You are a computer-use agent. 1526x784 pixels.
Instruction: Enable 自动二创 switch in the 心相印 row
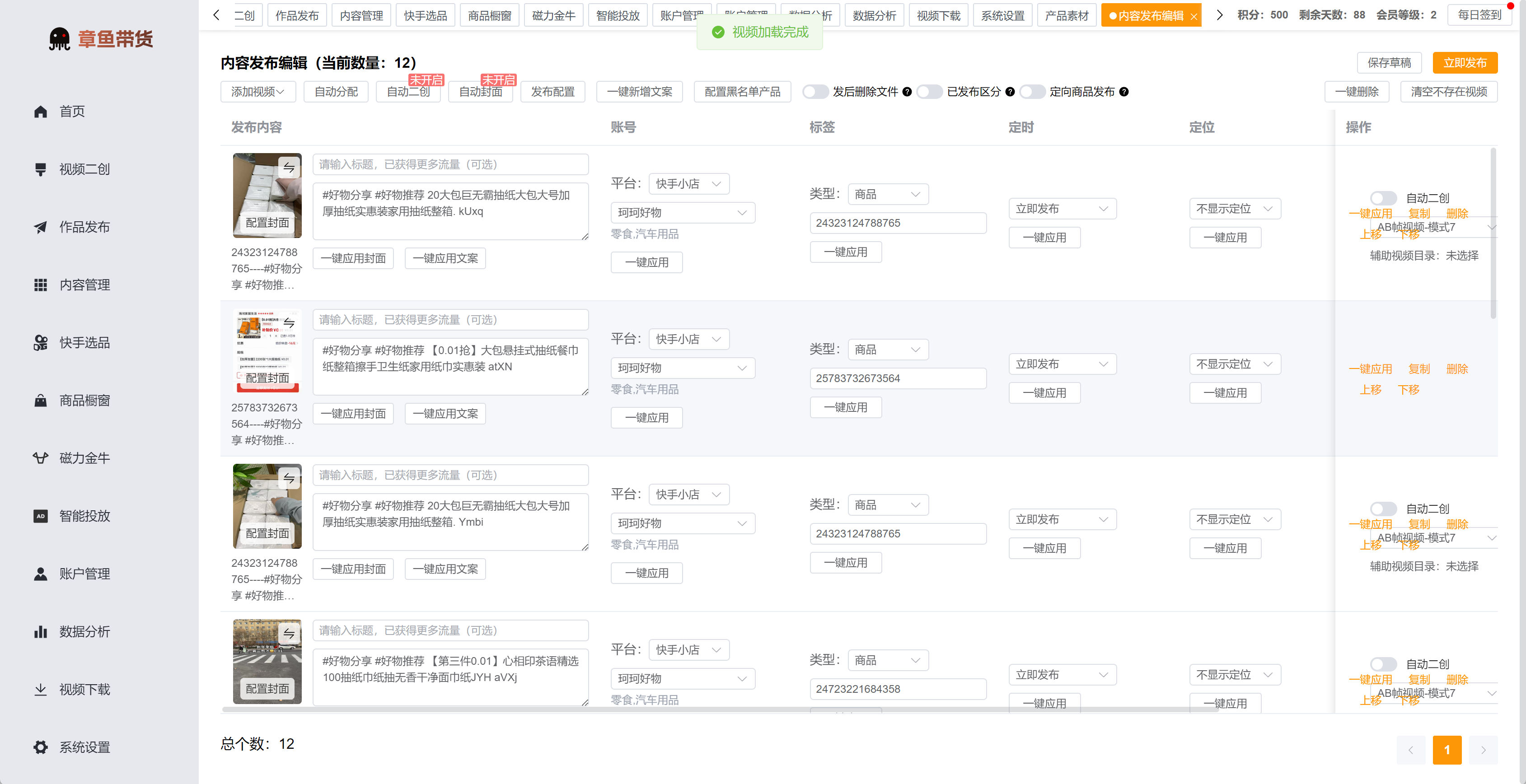[x=1383, y=664]
